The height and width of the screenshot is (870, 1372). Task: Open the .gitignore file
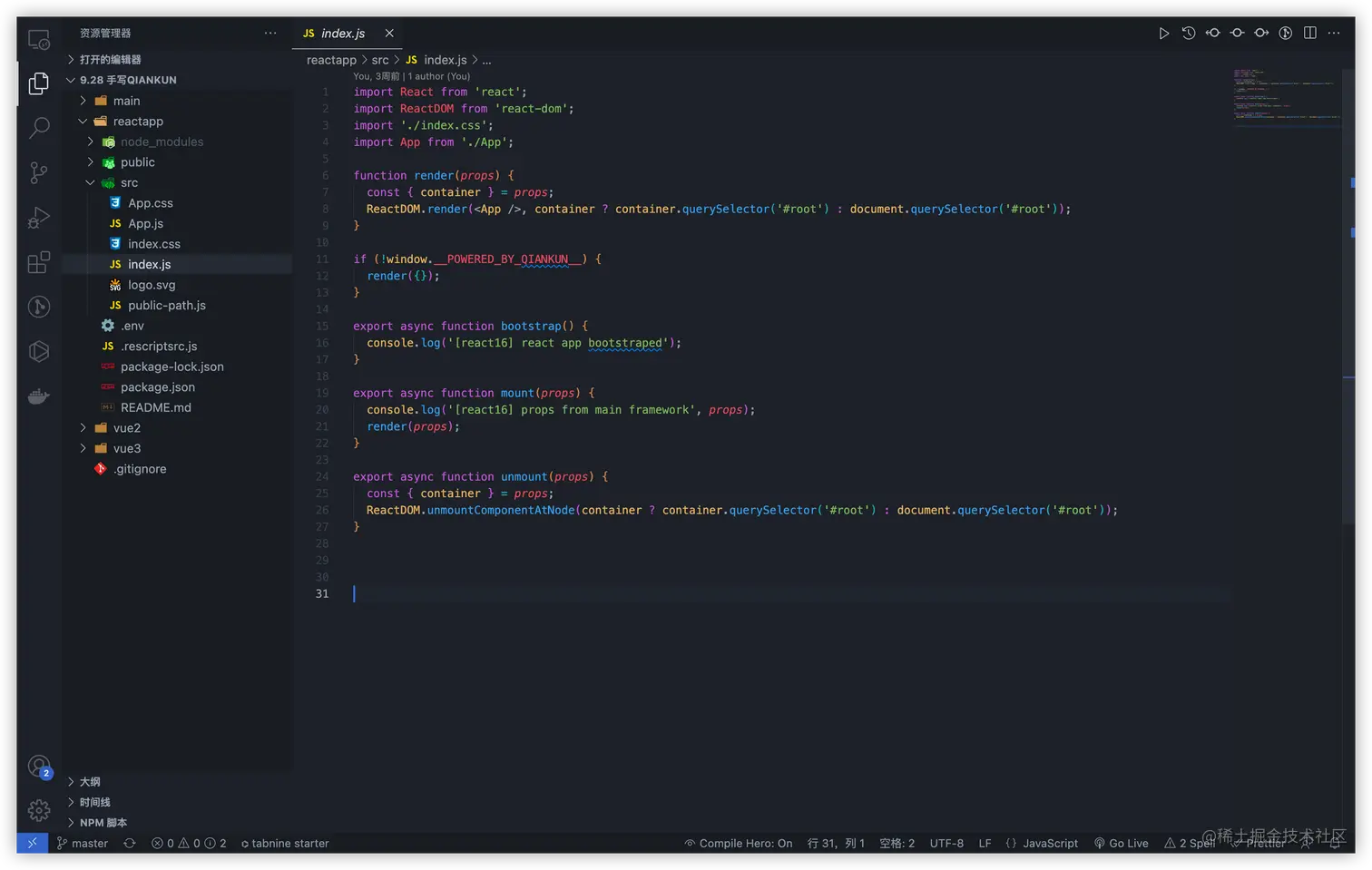177,469
